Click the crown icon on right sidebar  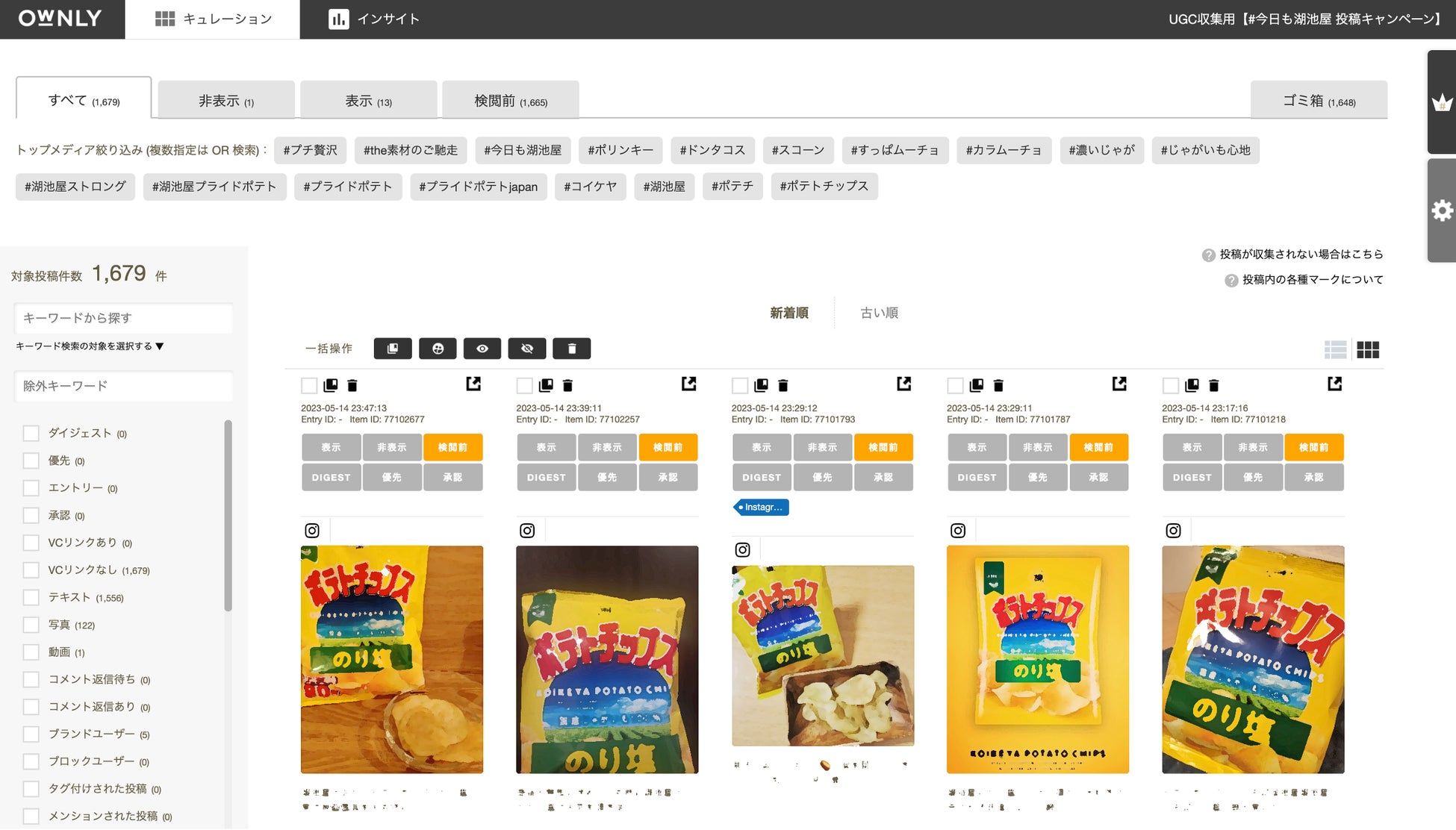1442,102
